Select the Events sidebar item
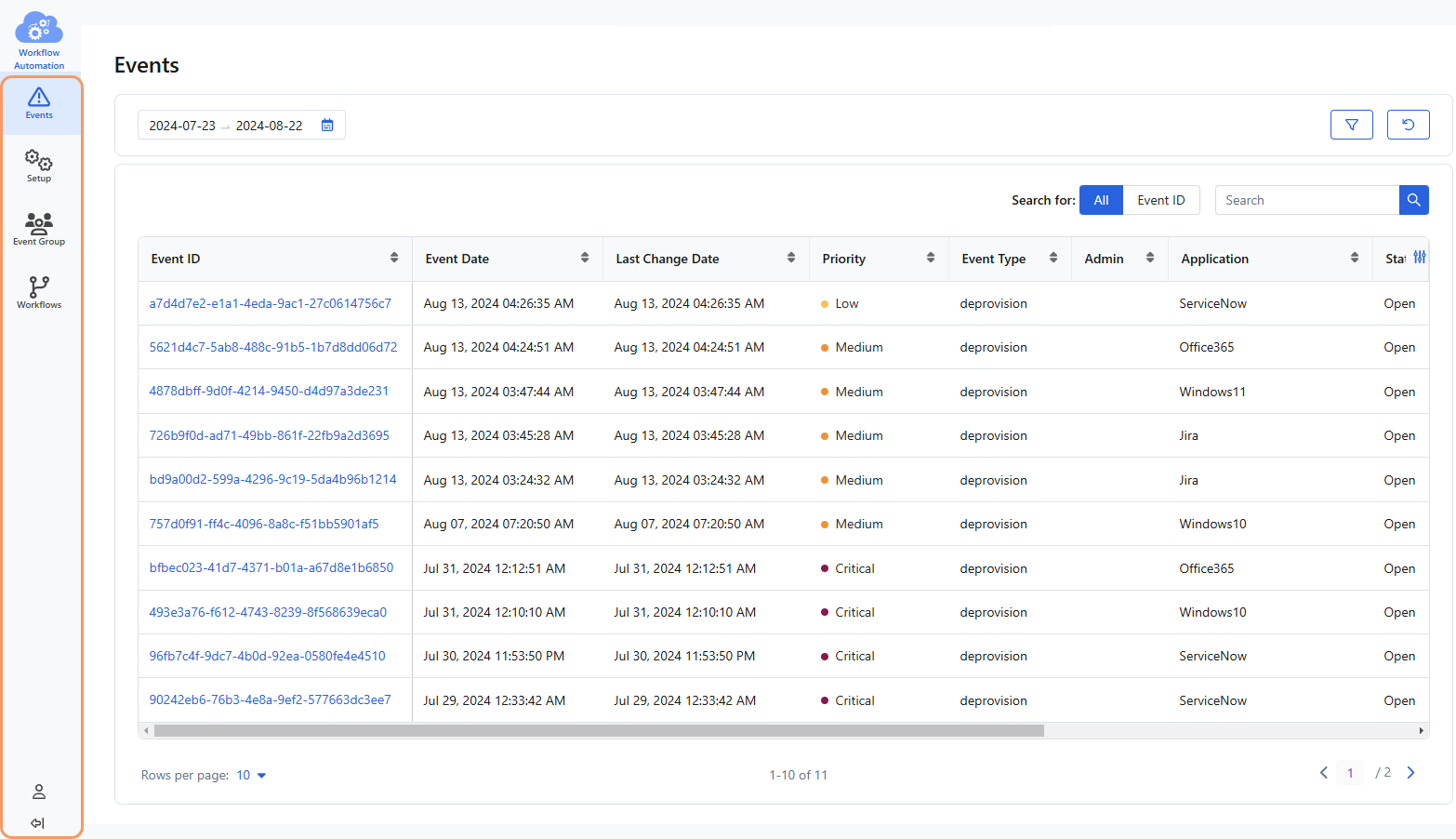Image resolution: width=1456 pixels, height=839 pixels. coord(39,103)
